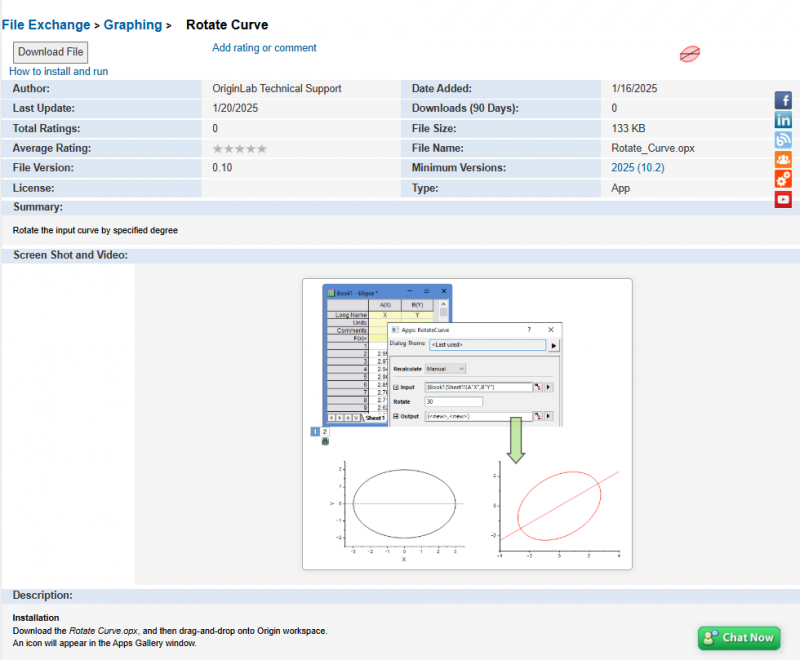Open the community forum icon

pos(784,159)
